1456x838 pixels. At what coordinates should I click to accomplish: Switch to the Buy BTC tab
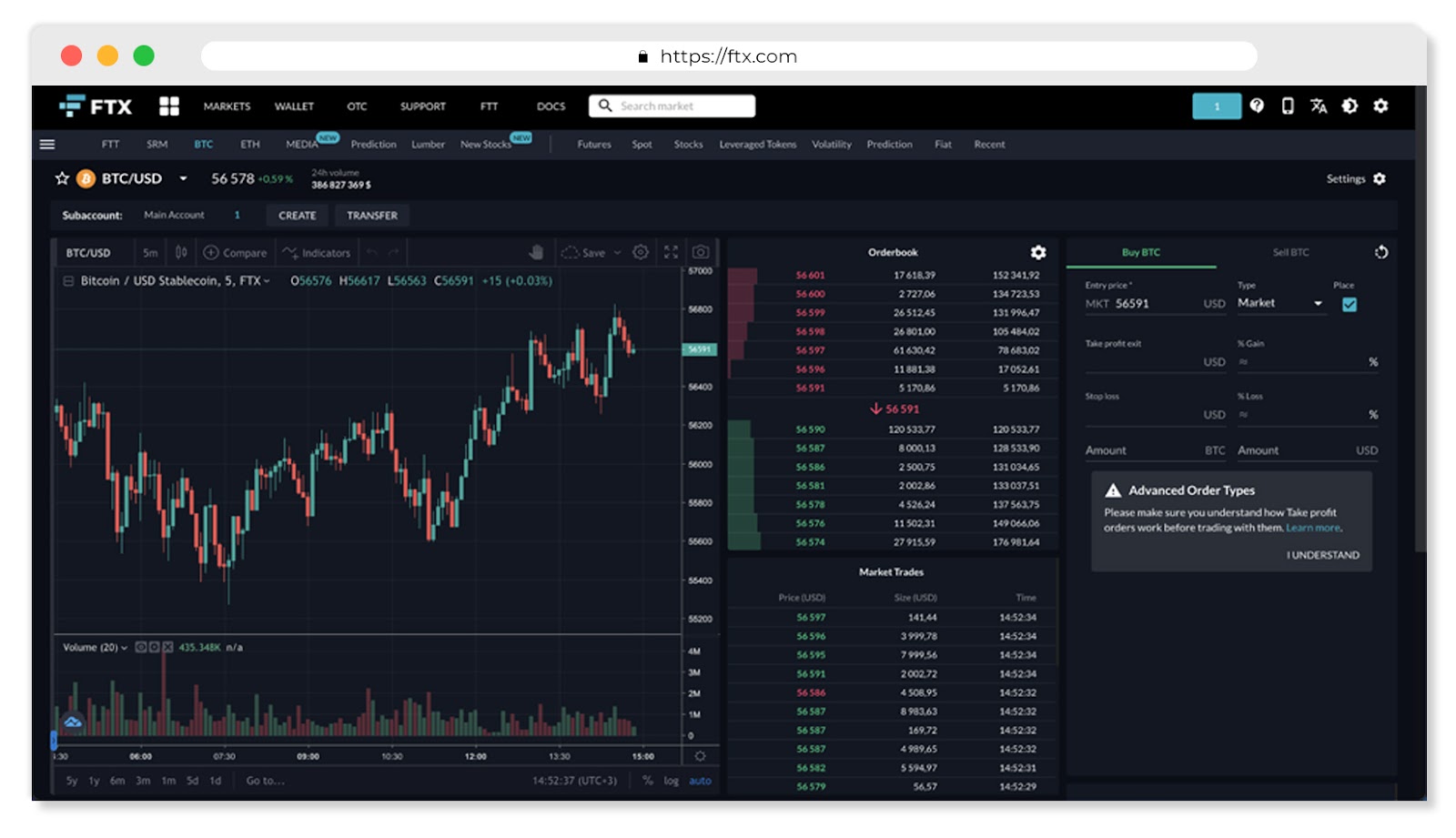click(1141, 252)
